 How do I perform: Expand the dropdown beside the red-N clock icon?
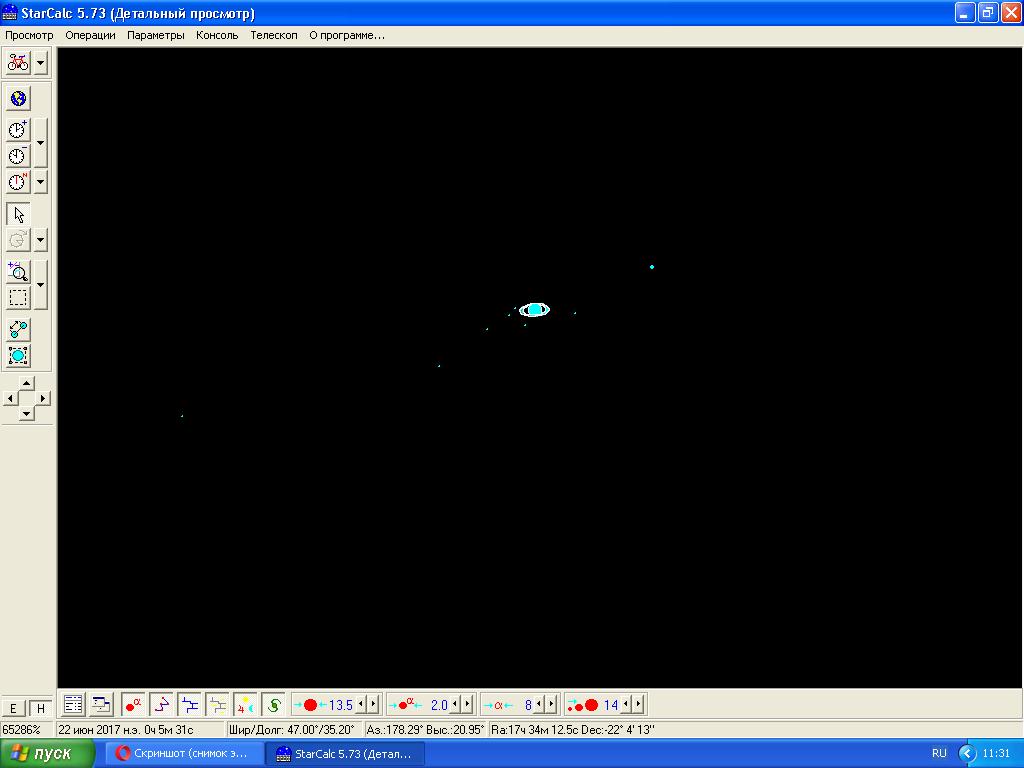40,182
